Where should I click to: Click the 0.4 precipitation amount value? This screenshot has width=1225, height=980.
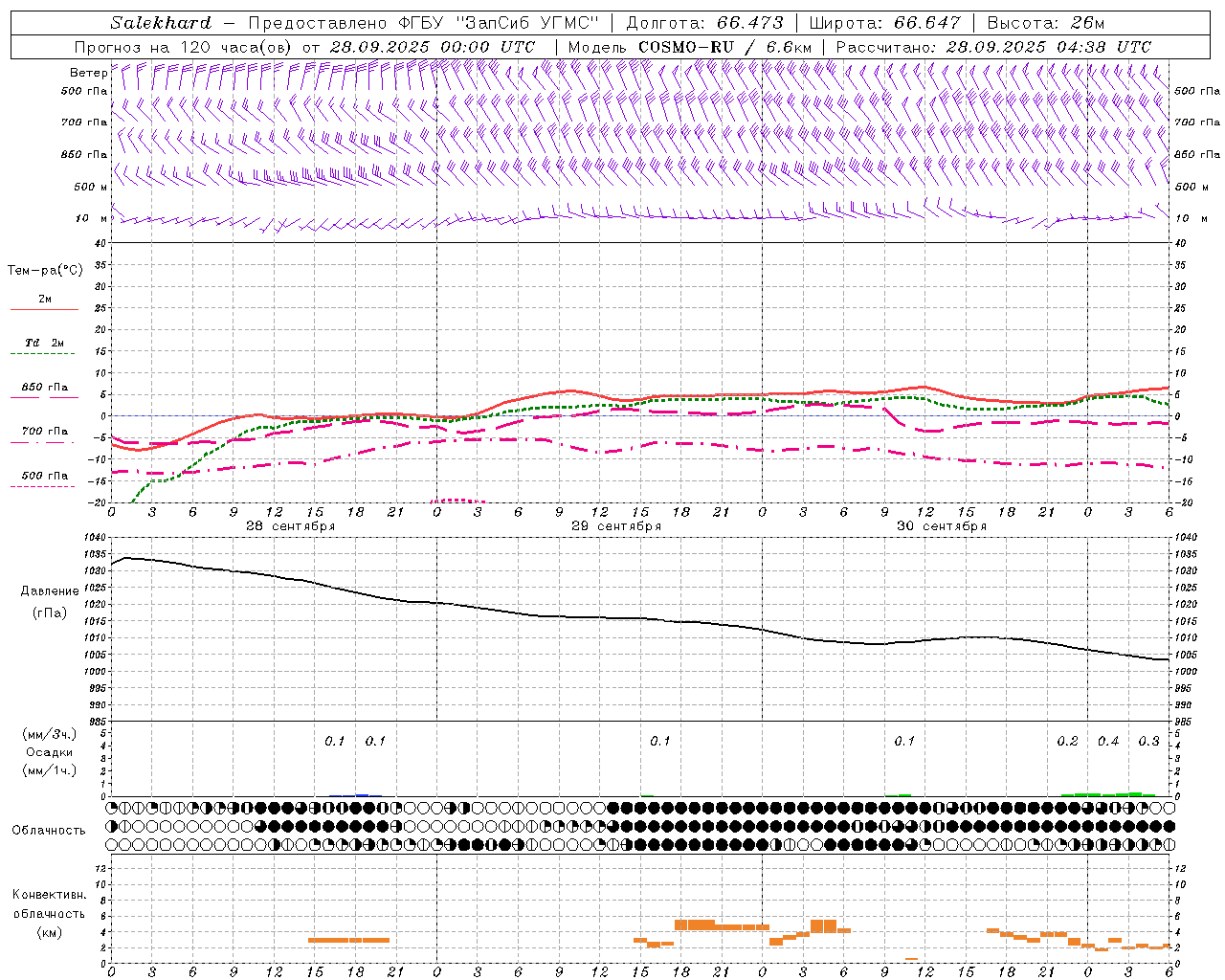1108,742
